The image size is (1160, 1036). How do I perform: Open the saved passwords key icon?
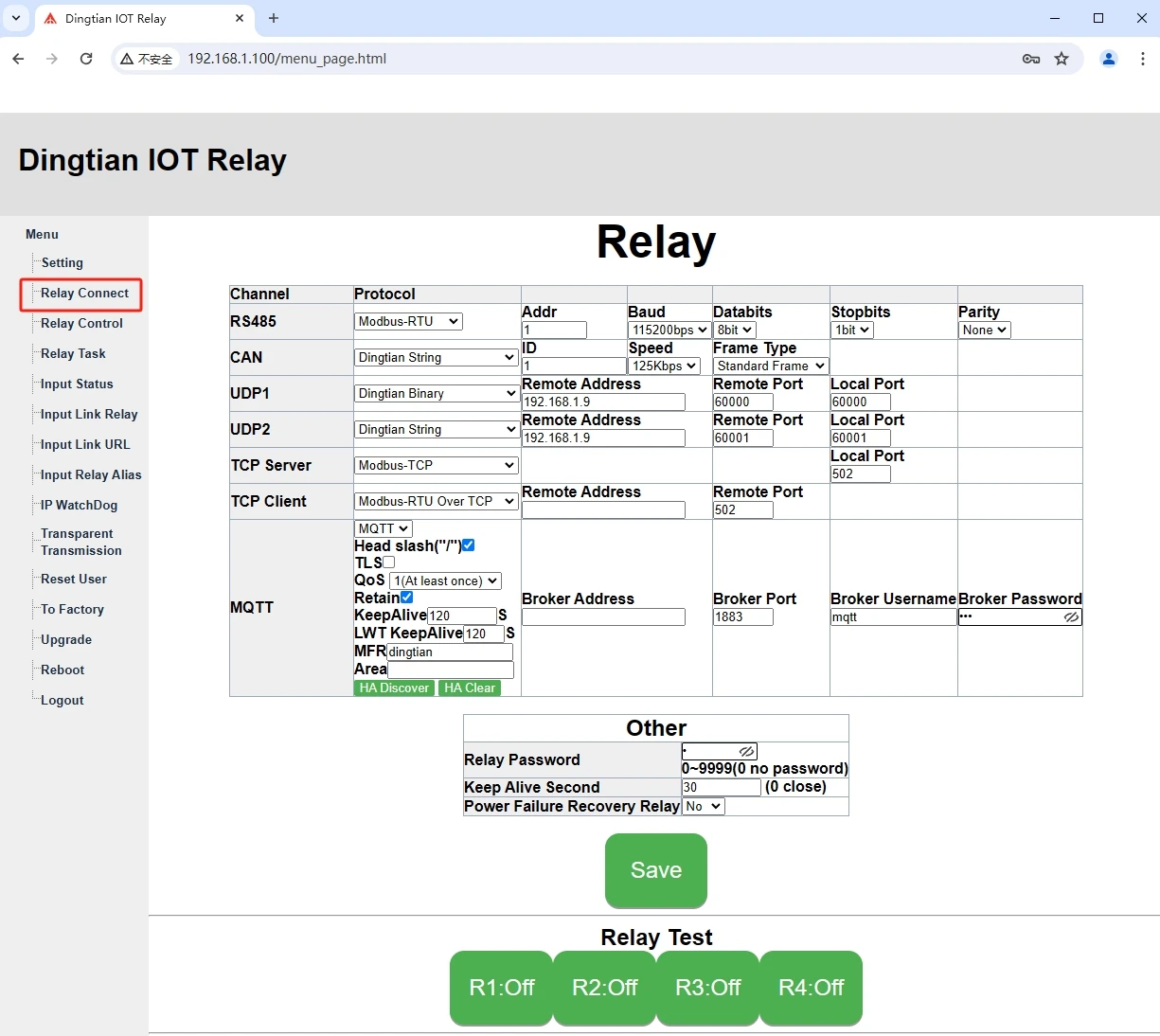1031,59
